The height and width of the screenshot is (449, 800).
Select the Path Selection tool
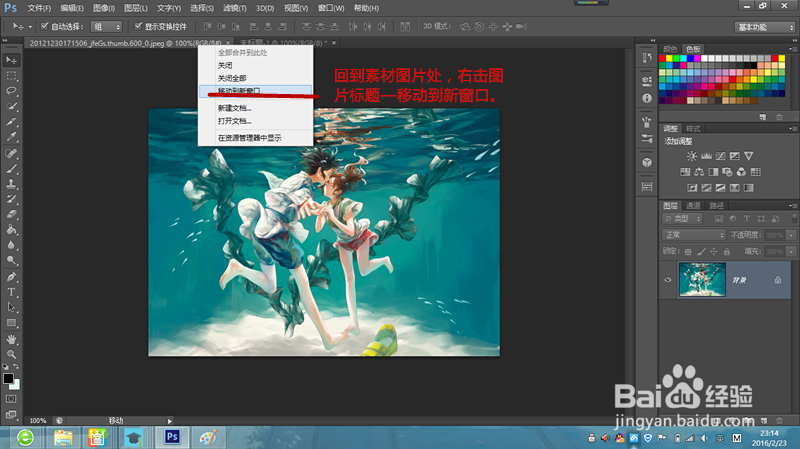[11, 307]
